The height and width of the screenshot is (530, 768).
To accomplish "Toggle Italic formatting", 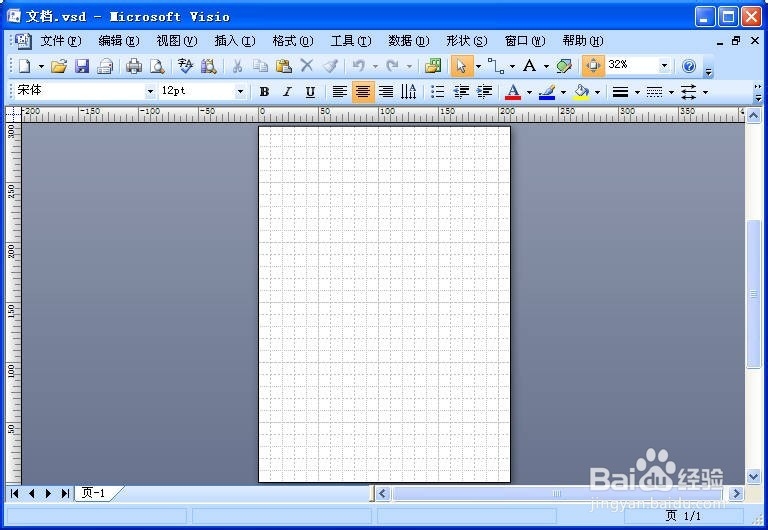I will point(288,92).
